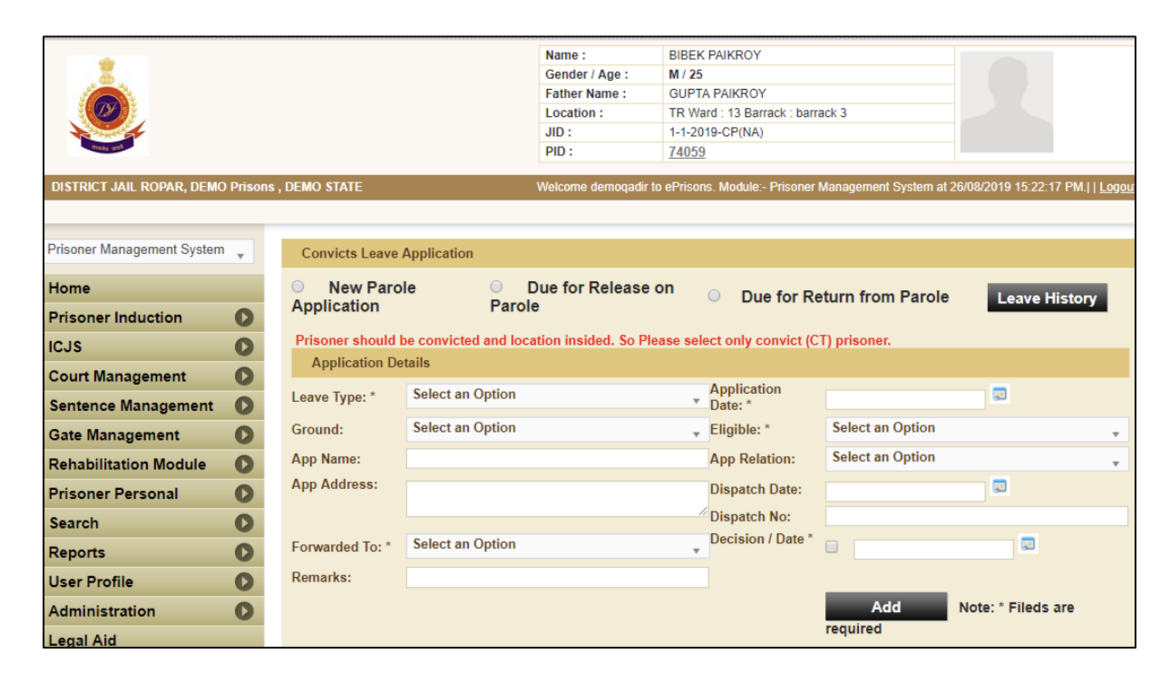Click inside the Remarks input field

[x=555, y=576]
